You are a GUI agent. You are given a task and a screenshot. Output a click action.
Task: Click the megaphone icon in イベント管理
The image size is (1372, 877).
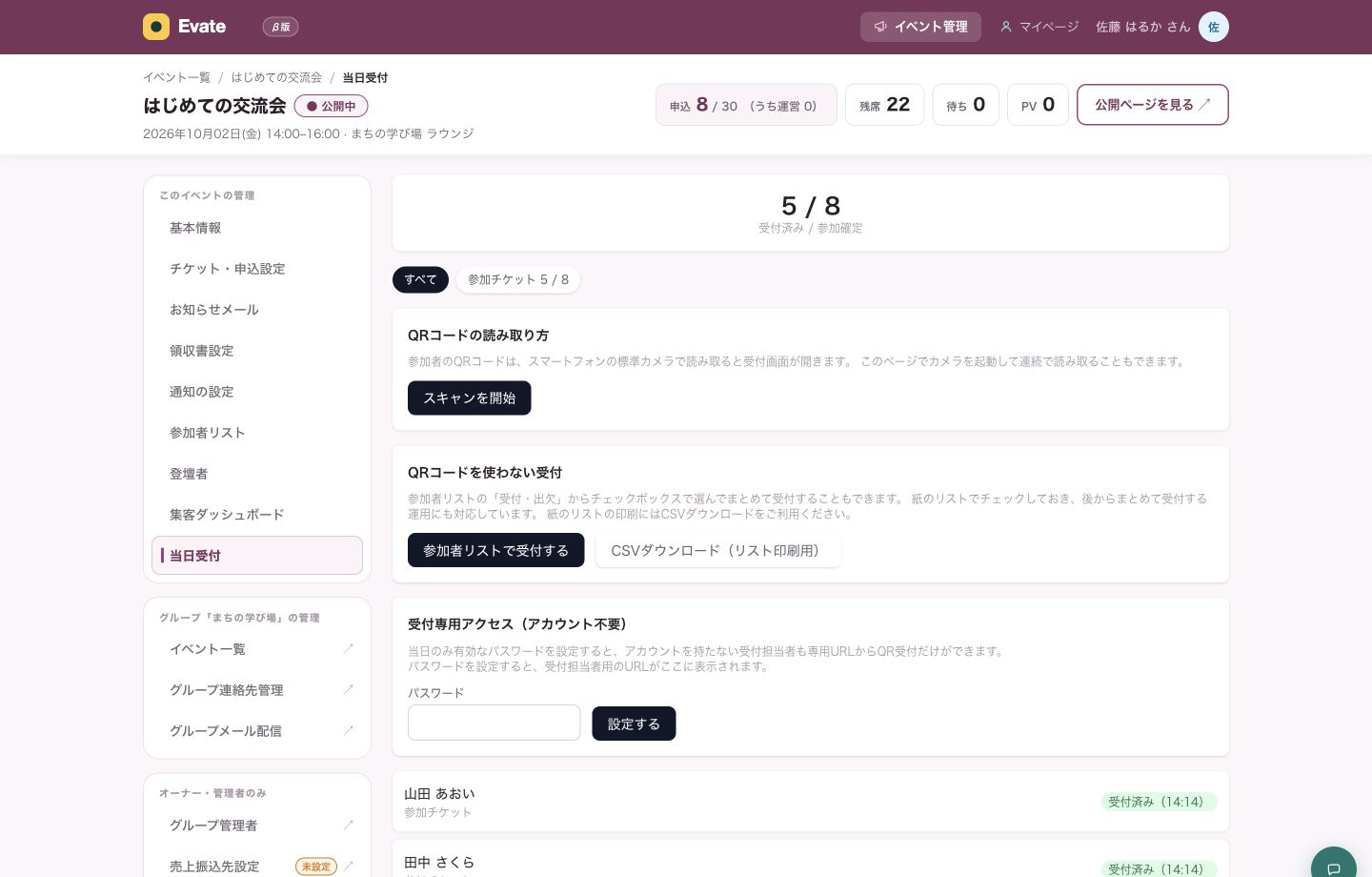click(x=880, y=27)
